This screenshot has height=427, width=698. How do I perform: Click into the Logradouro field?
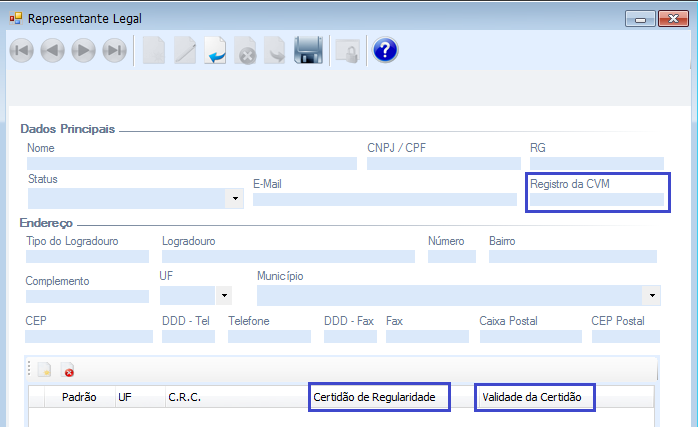click(288, 256)
